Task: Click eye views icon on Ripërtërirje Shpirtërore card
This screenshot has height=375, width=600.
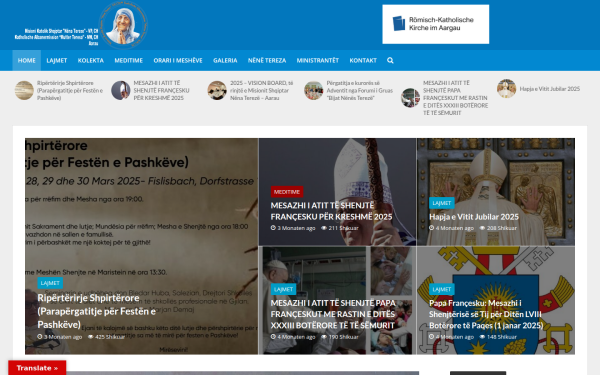Action: pyautogui.click(x=91, y=337)
